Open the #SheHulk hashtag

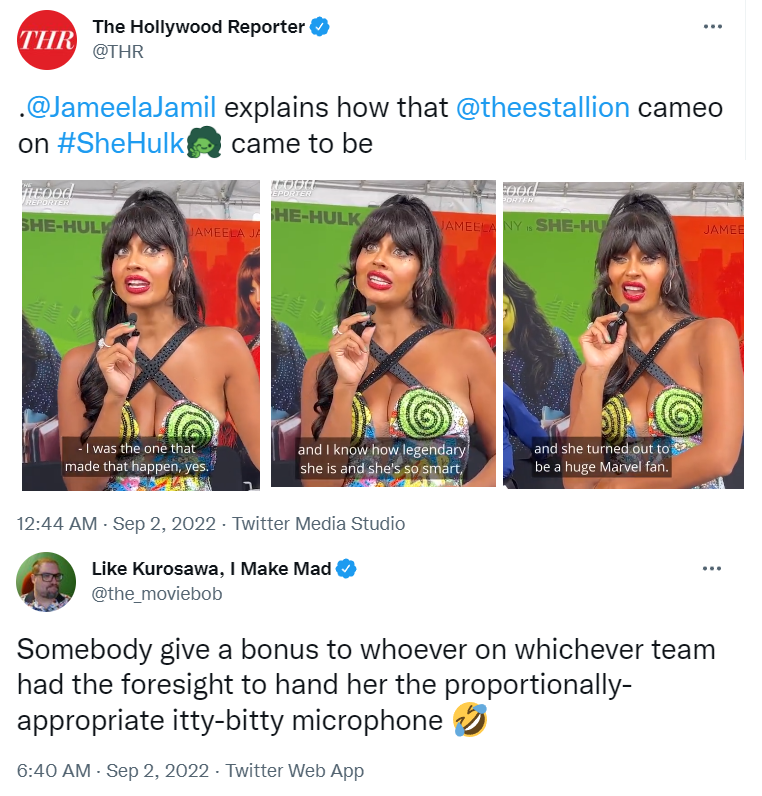(120, 144)
